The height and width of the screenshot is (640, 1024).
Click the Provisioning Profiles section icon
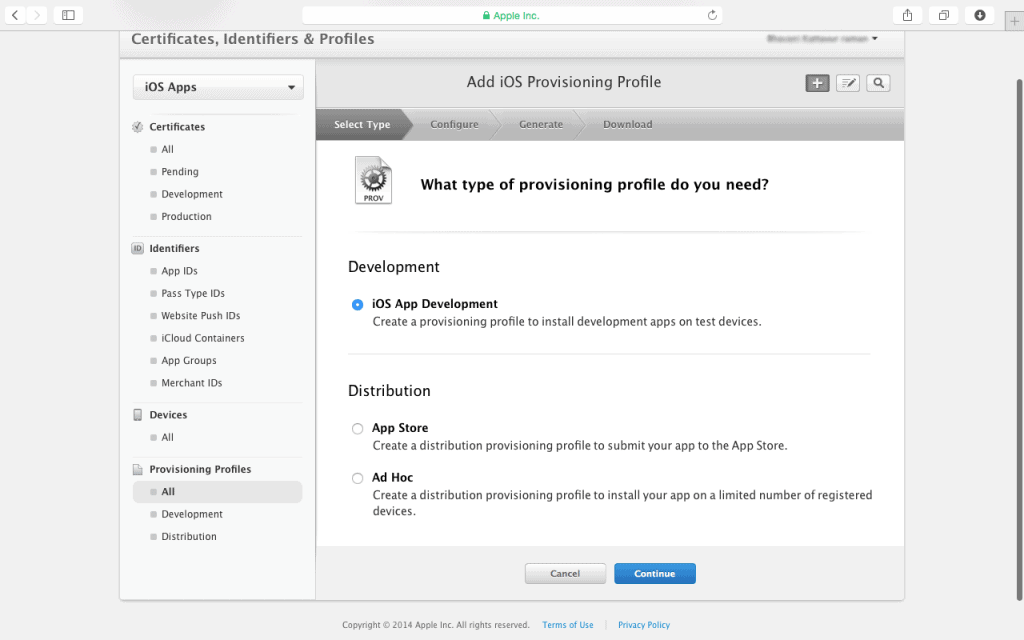coord(137,470)
